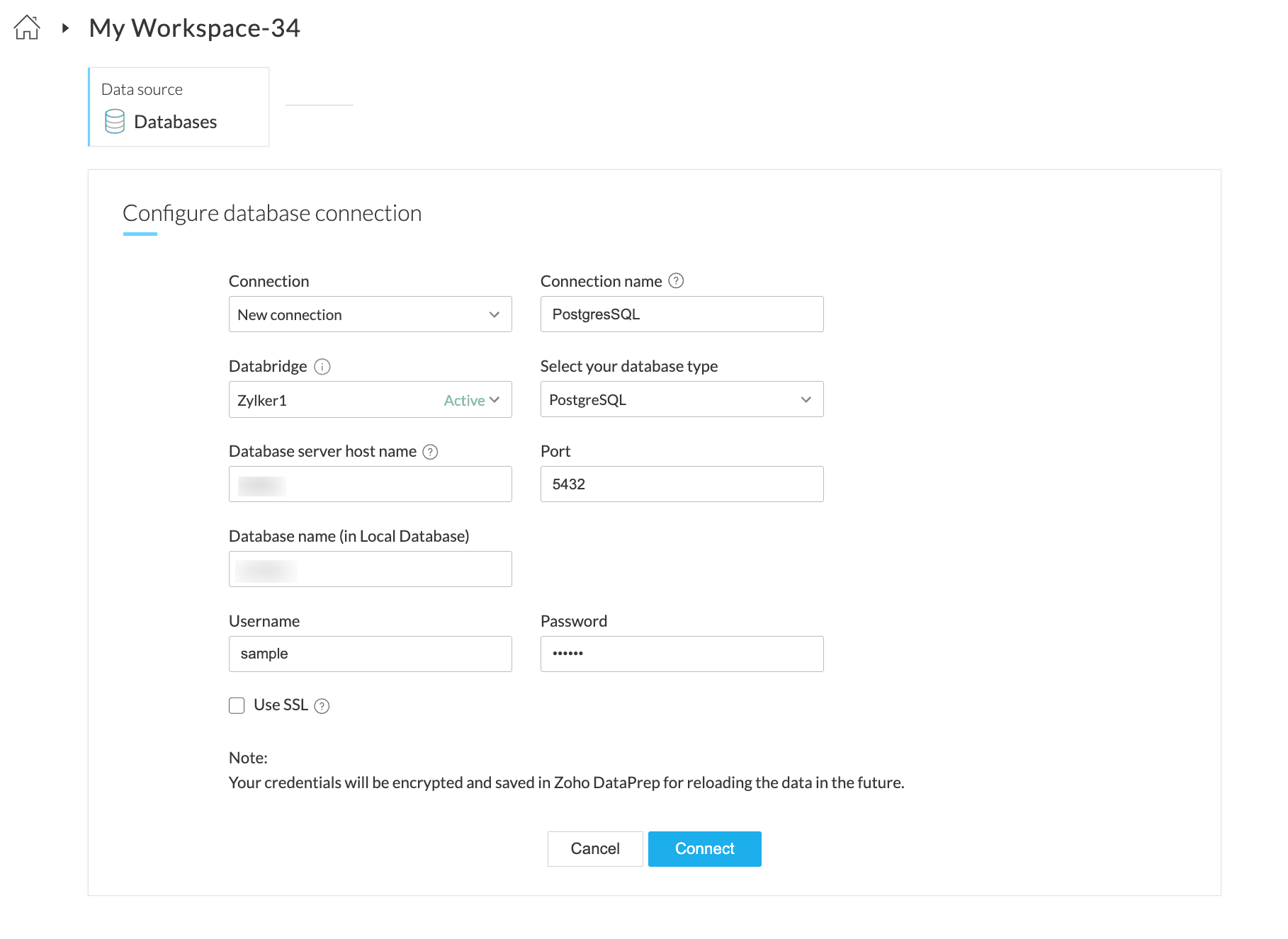Select the Databases data source tab
Viewport: 1288px width, 939px height.
[179, 107]
